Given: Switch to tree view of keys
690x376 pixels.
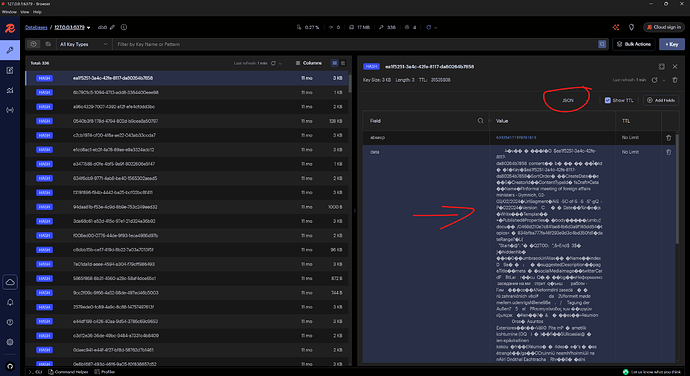Looking at the screenshot, I should coord(343,63).
